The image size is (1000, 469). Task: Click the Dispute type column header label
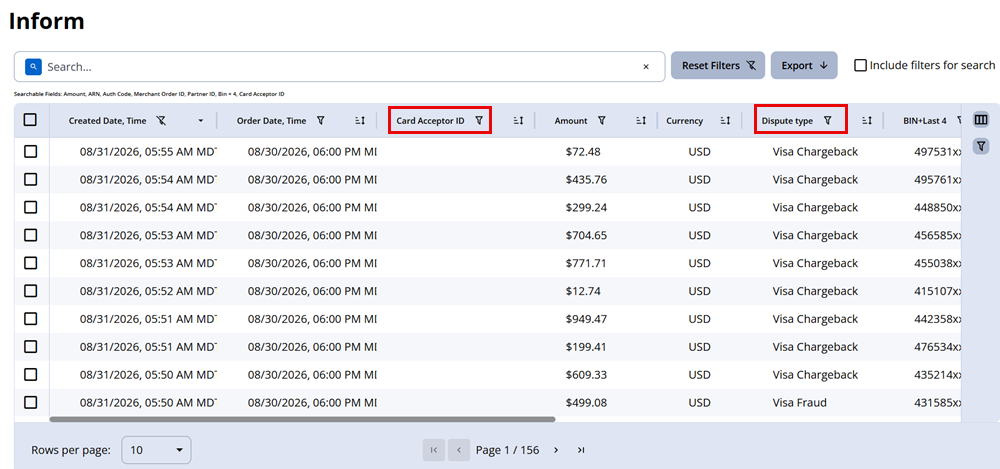(x=787, y=121)
